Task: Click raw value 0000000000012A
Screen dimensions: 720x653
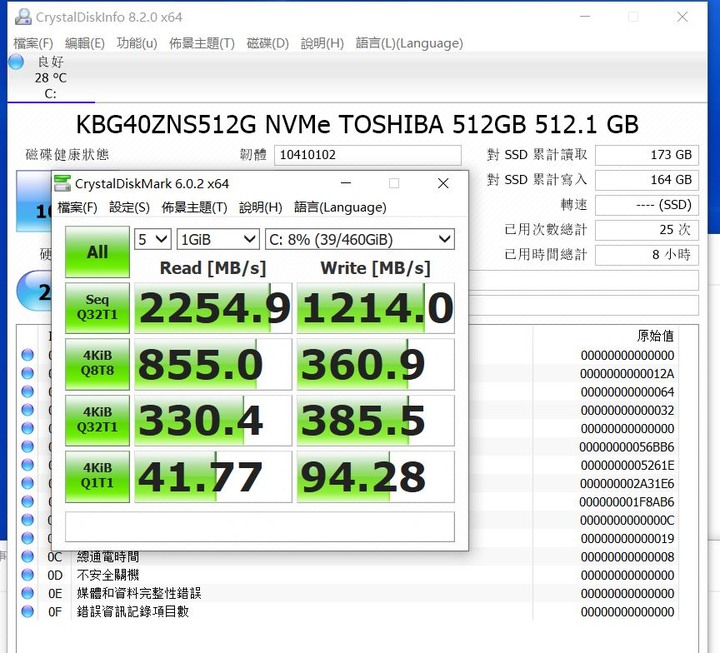Action: tap(627, 374)
